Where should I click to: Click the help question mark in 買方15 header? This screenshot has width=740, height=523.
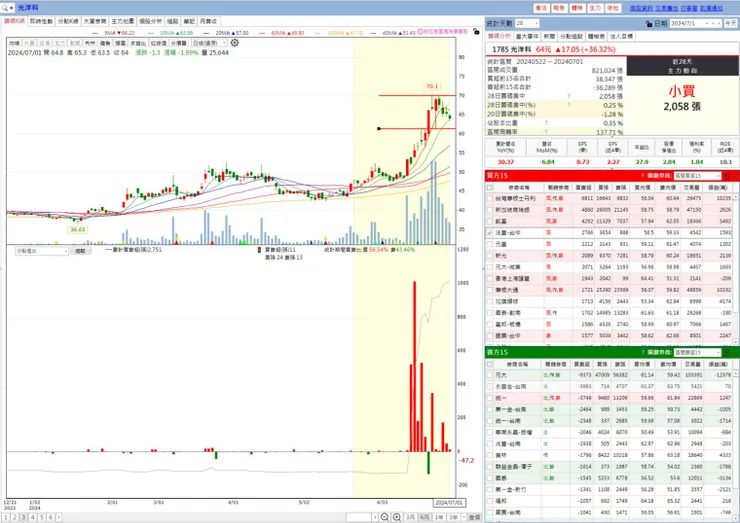point(642,176)
